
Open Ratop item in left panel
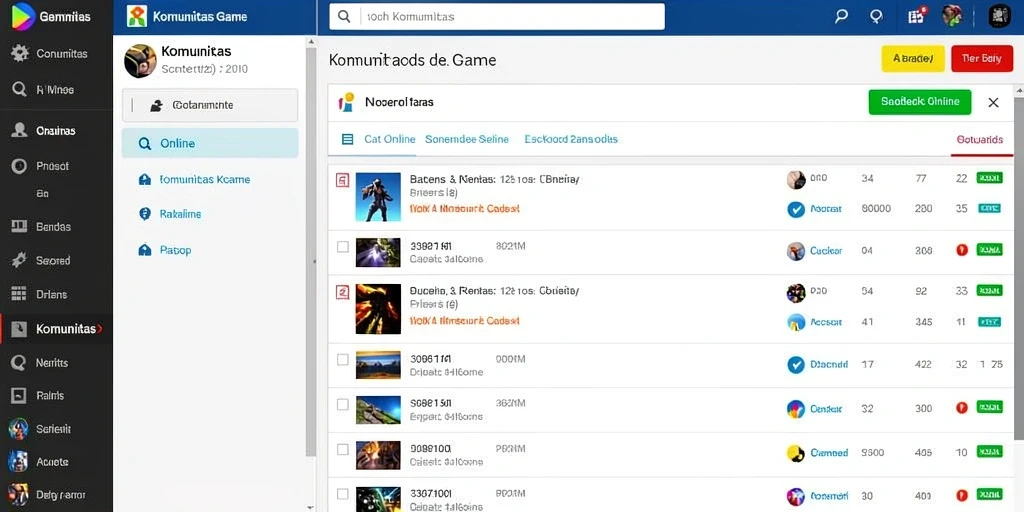tap(165, 249)
